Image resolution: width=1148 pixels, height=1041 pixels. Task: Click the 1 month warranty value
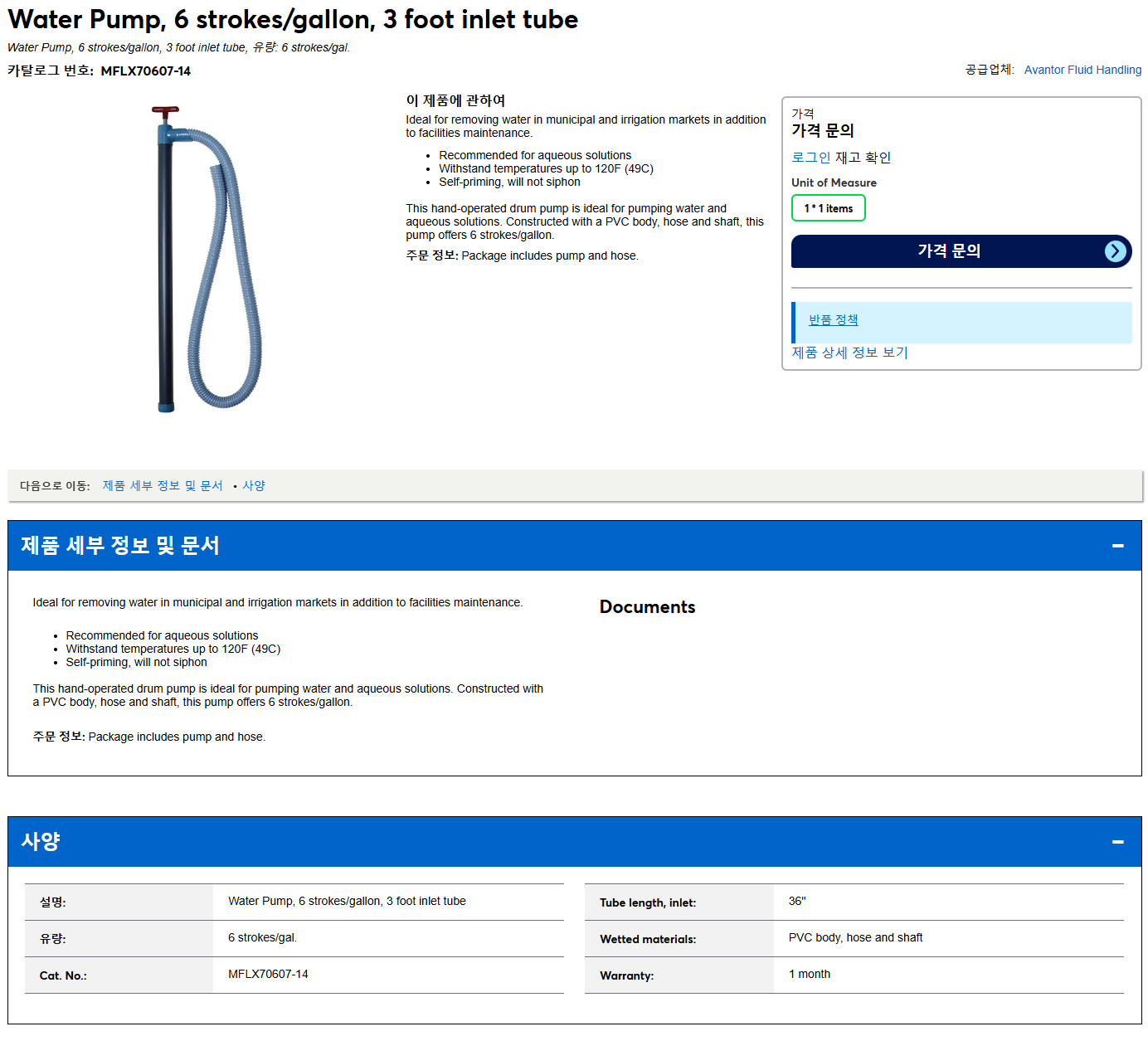click(x=810, y=975)
